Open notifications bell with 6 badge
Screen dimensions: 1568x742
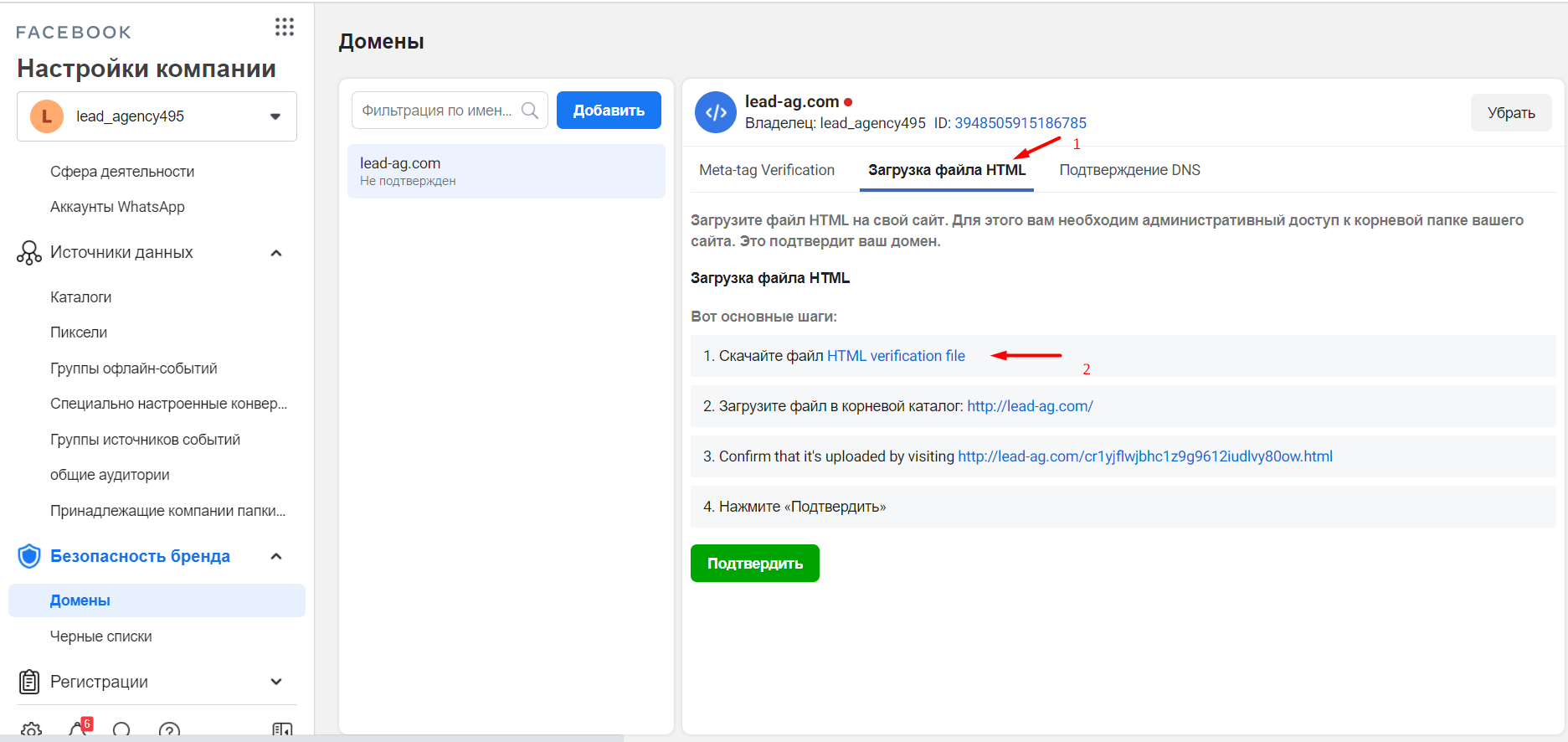point(80,729)
